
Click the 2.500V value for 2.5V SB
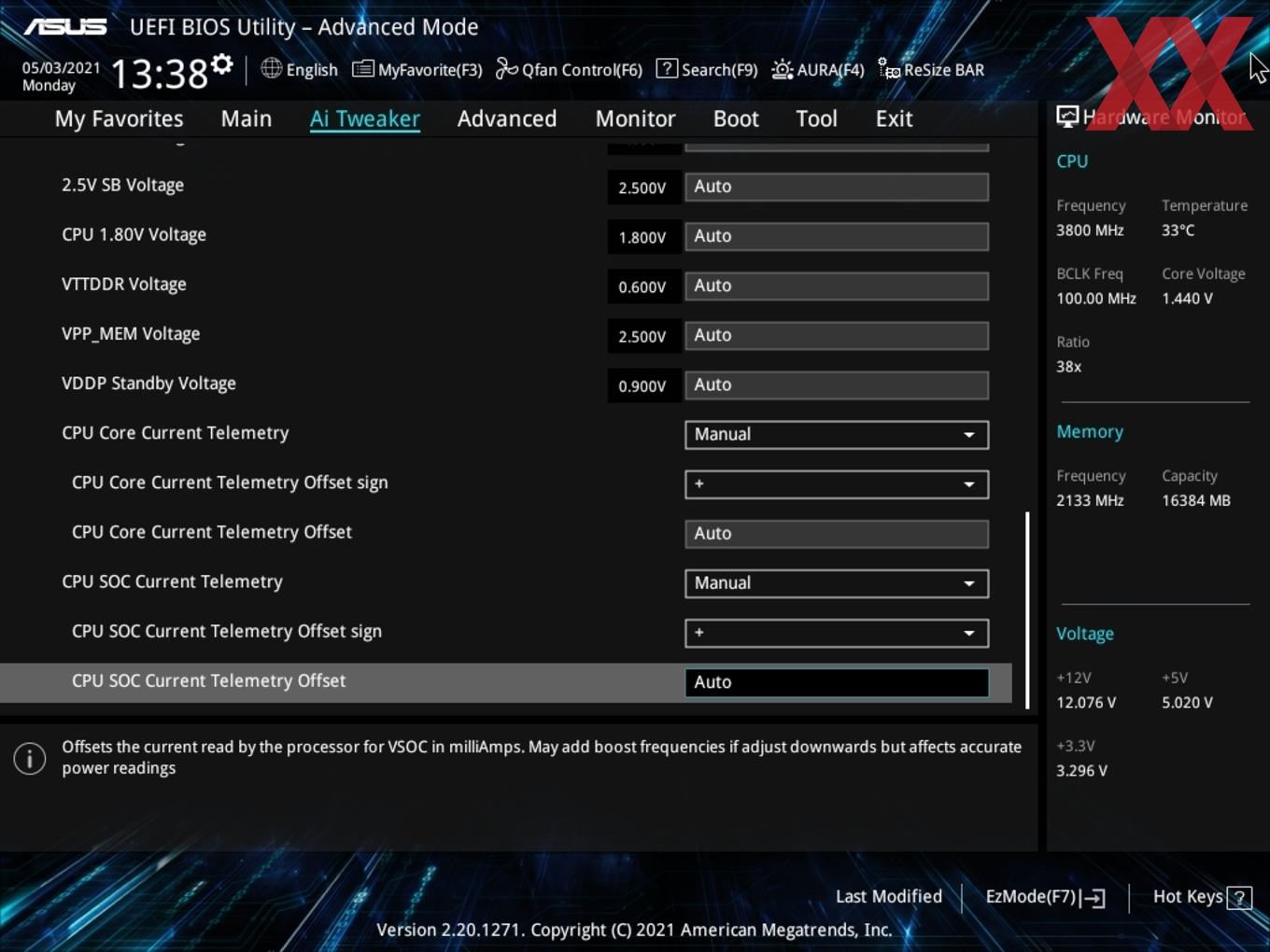point(642,188)
